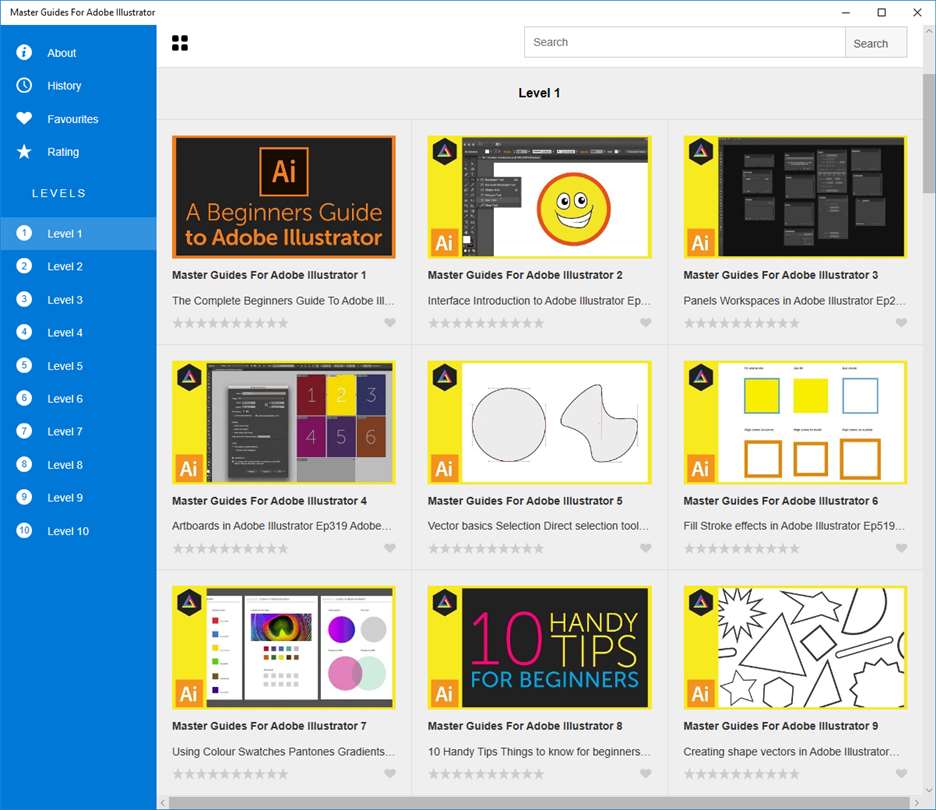Open the History menu item
The width and height of the screenshot is (936, 810).
[x=78, y=85]
